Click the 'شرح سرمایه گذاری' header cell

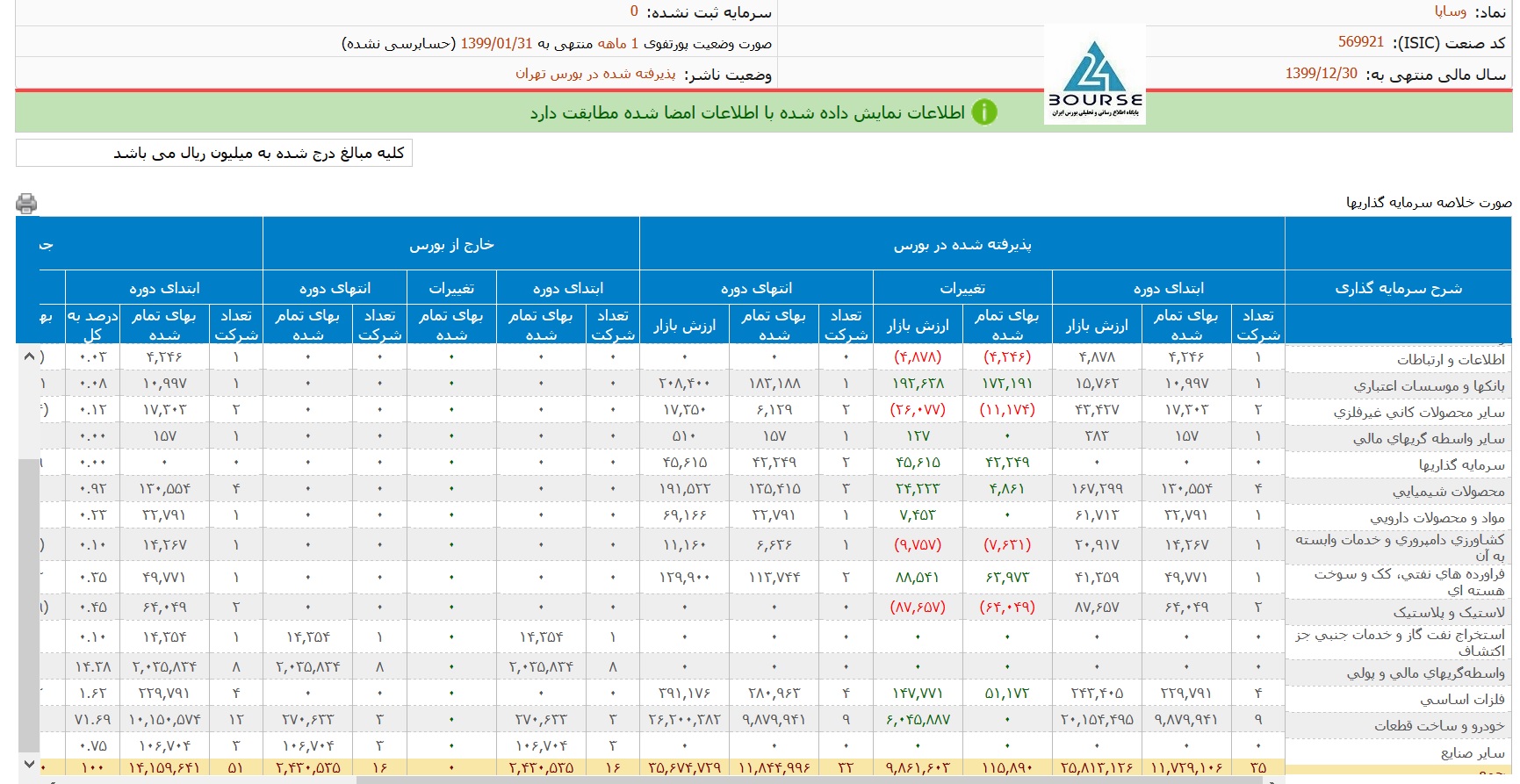click(1398, 288)
